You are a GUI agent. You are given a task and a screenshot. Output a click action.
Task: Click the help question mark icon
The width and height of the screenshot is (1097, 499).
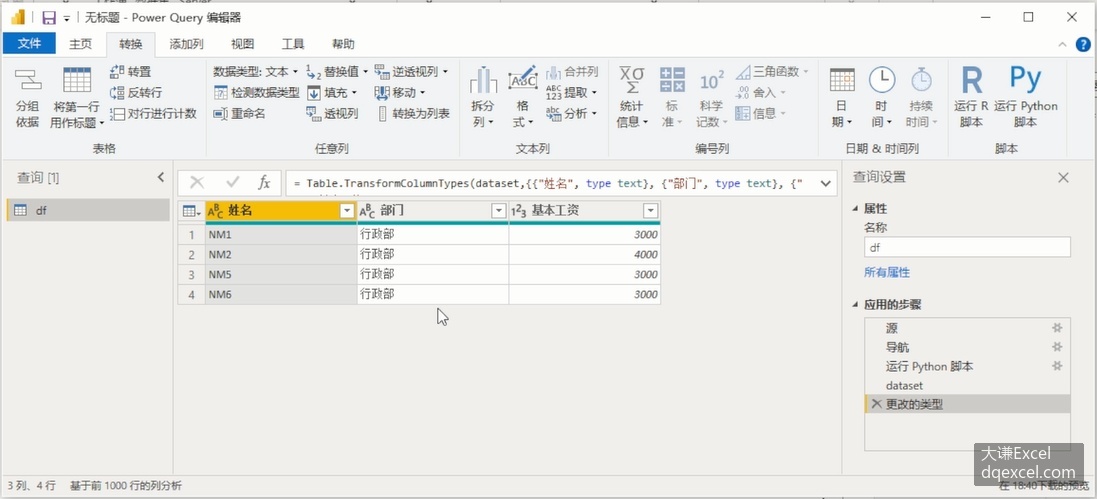(x=1082, y=45)
